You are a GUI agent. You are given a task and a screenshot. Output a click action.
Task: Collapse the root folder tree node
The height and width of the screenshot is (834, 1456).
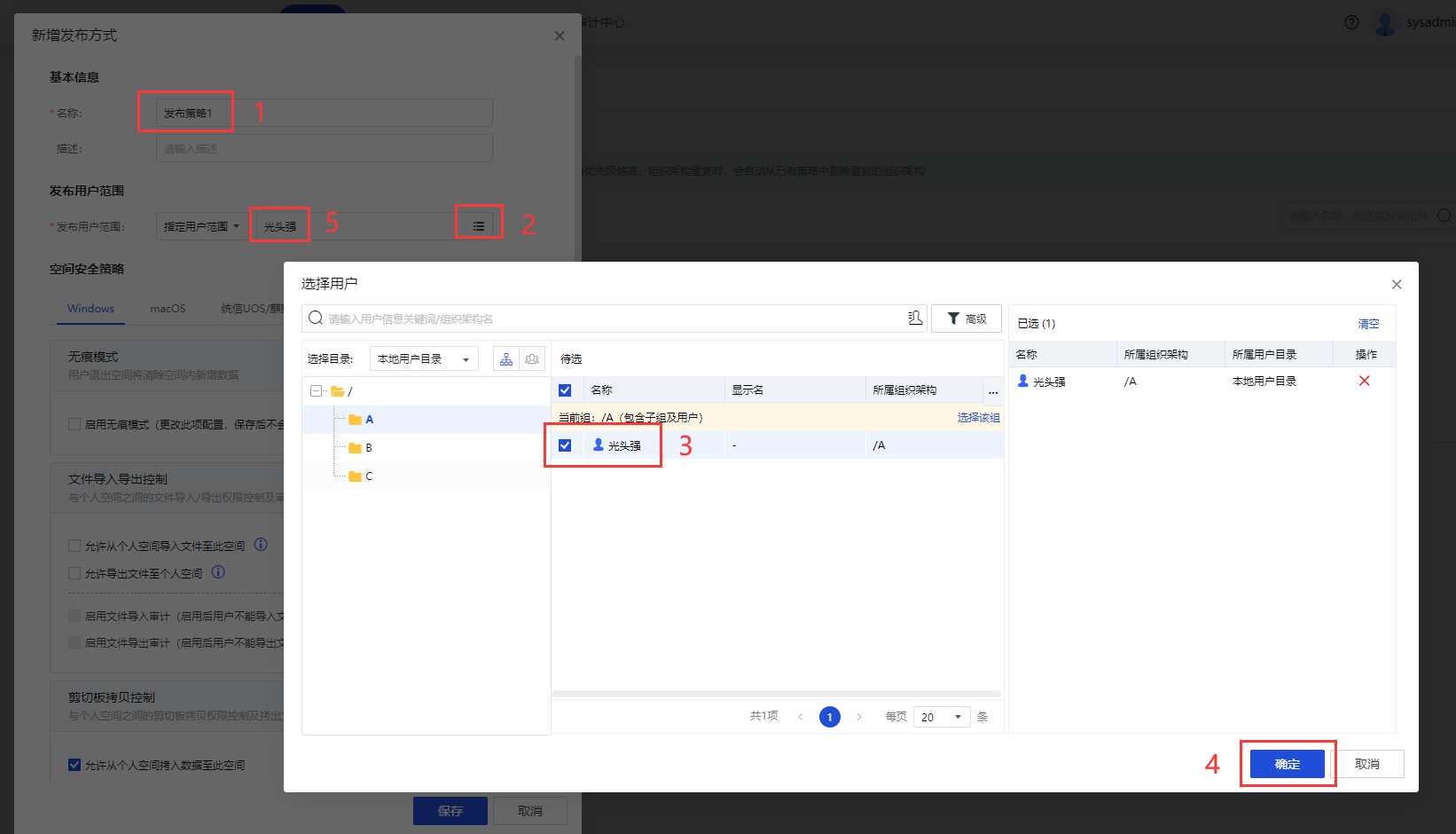coord(316,391)
